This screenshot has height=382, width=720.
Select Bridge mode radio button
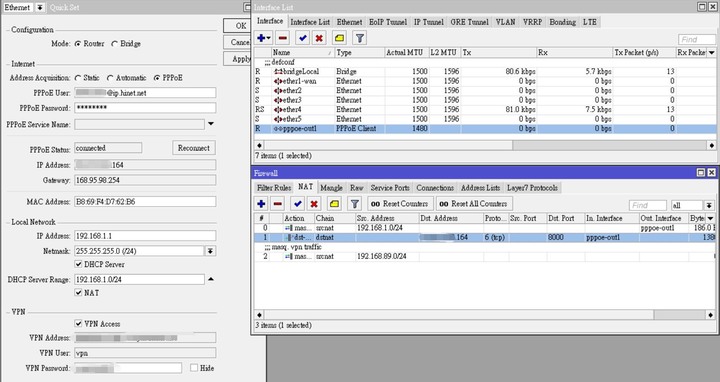coord(115,44)
